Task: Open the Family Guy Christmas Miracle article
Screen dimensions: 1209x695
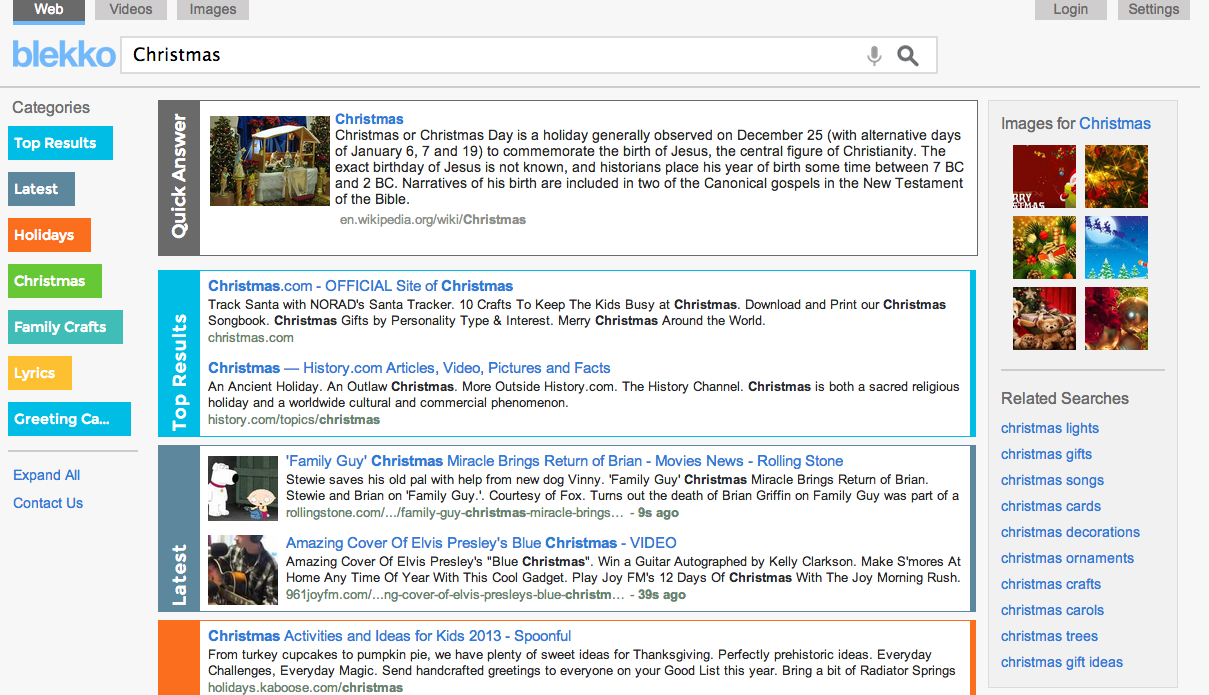Action: click(x=565, y=461)
